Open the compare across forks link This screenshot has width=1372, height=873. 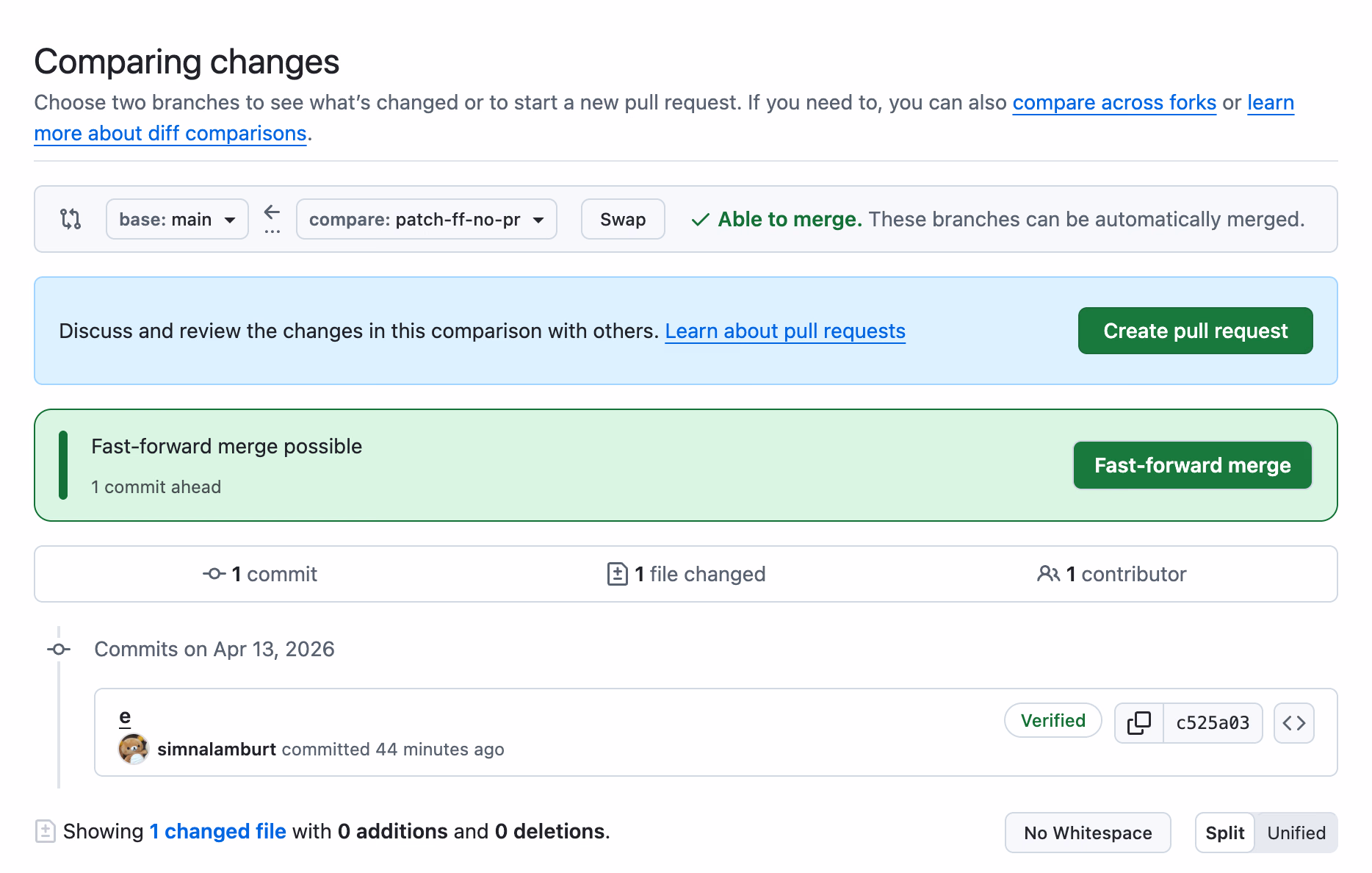[1114, 102]
